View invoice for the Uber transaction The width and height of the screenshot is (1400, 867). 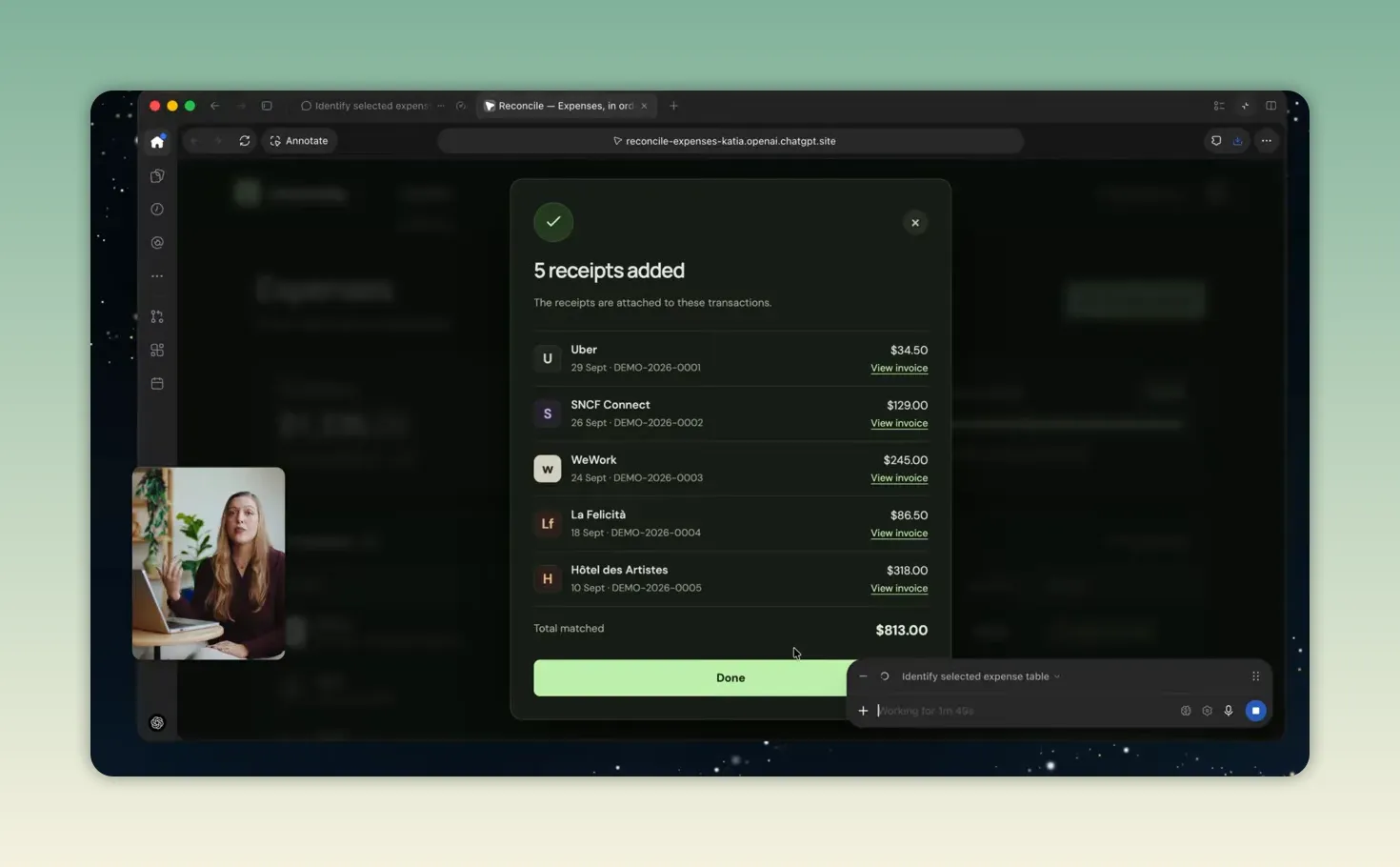tap(899, 369)
